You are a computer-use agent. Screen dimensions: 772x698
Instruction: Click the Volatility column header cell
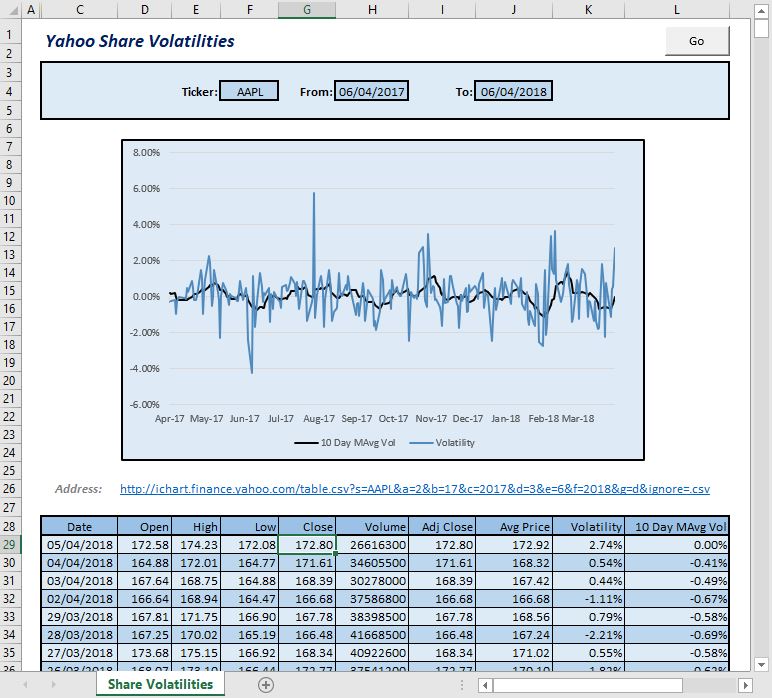point(588,527)
